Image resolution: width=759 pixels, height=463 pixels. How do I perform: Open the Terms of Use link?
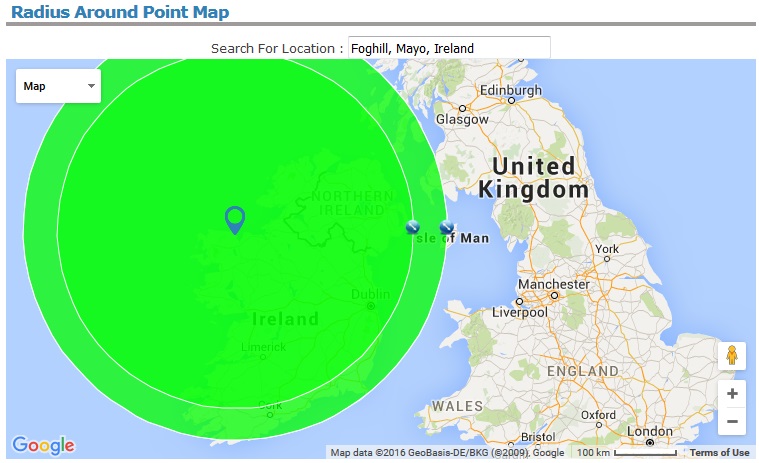tap(719, 453)
